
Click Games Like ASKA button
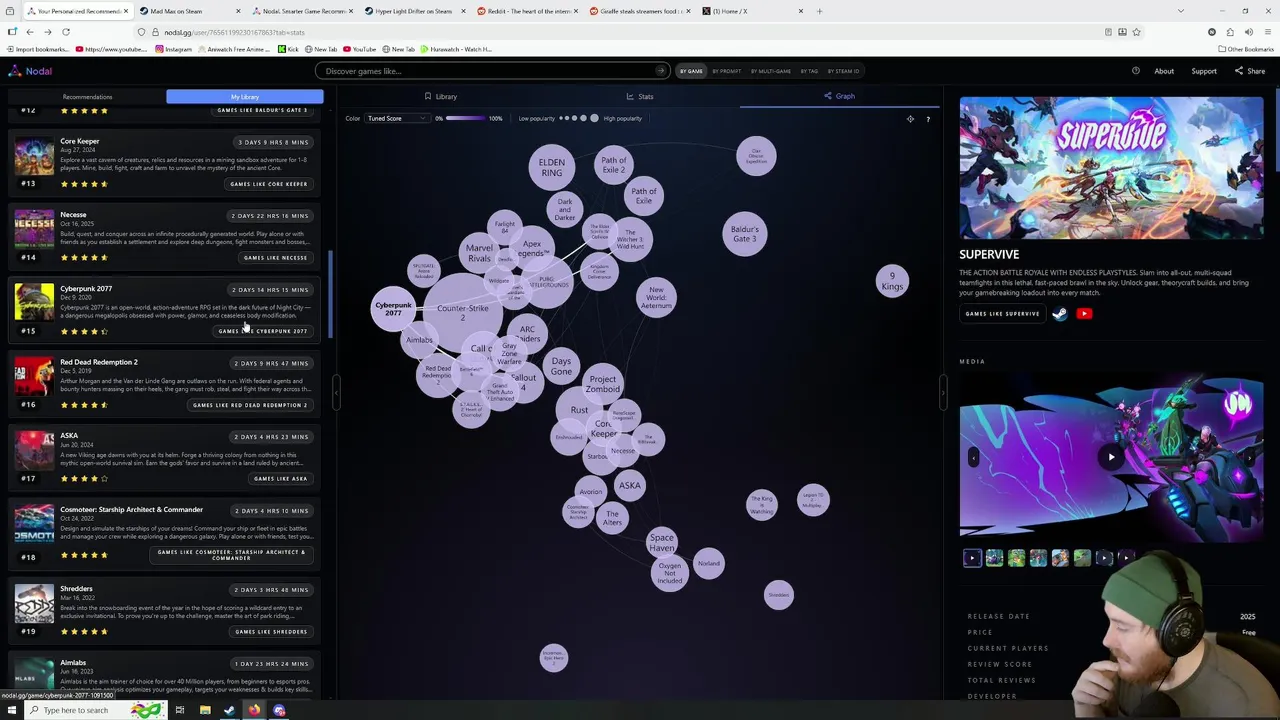click(x=280, y=479)
